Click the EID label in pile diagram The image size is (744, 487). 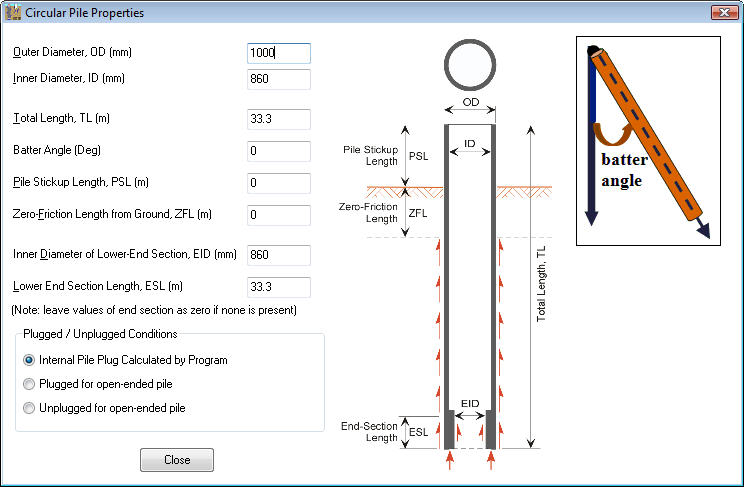point(470,404)
